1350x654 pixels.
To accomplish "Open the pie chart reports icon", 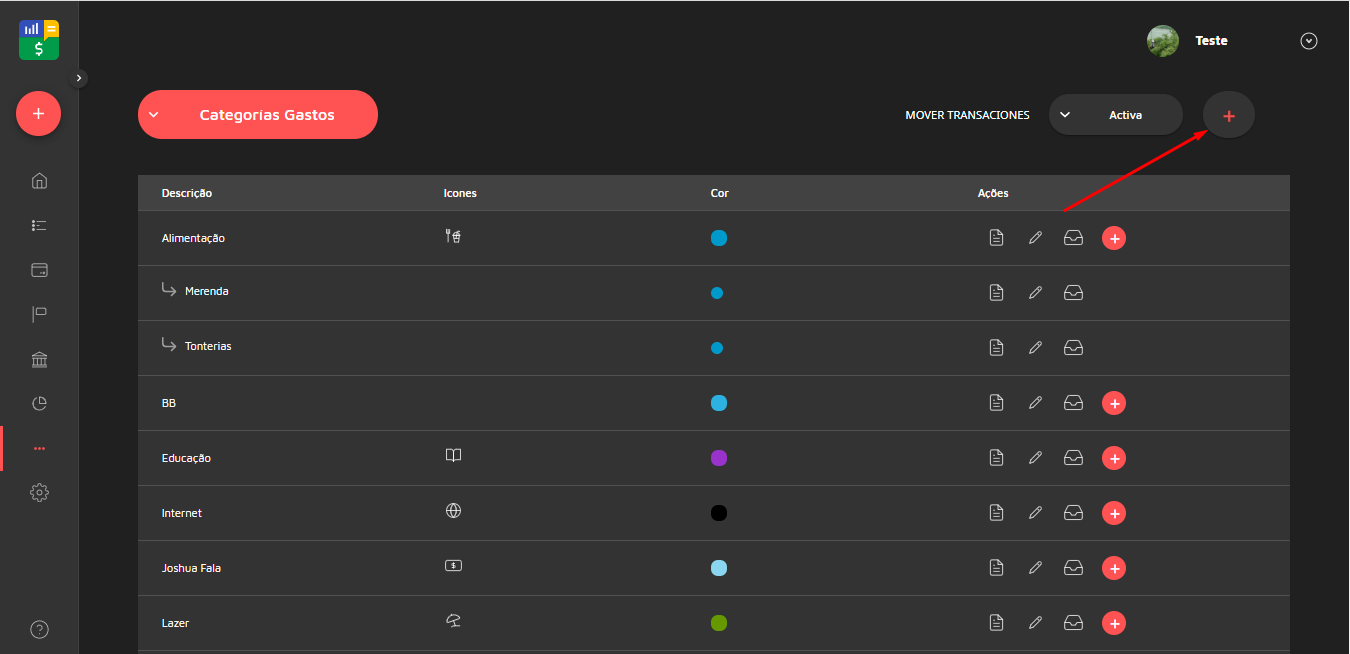I will (39, 404).
